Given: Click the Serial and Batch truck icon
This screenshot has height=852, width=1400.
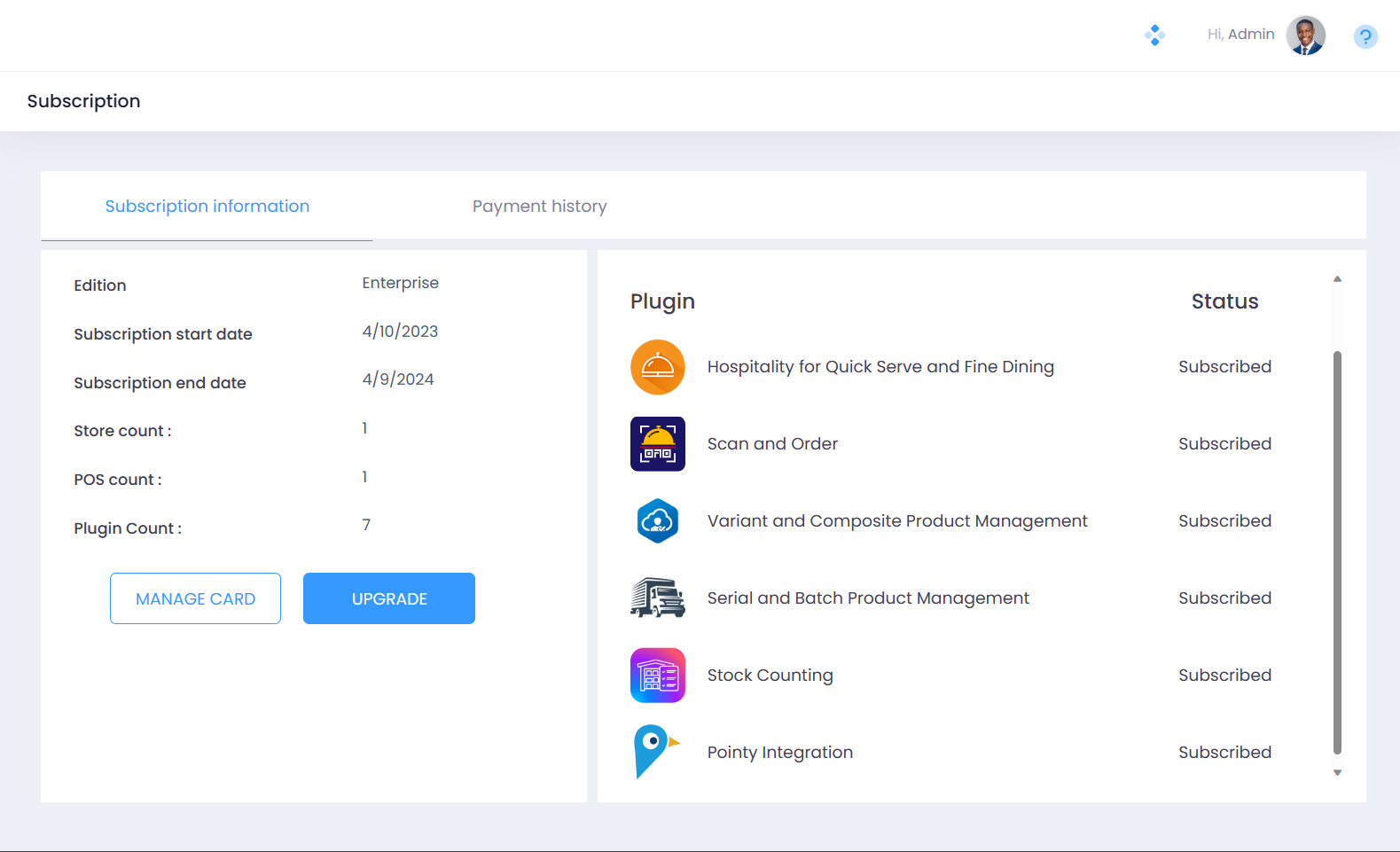Looking at the screenshot, I should (657, 598).
